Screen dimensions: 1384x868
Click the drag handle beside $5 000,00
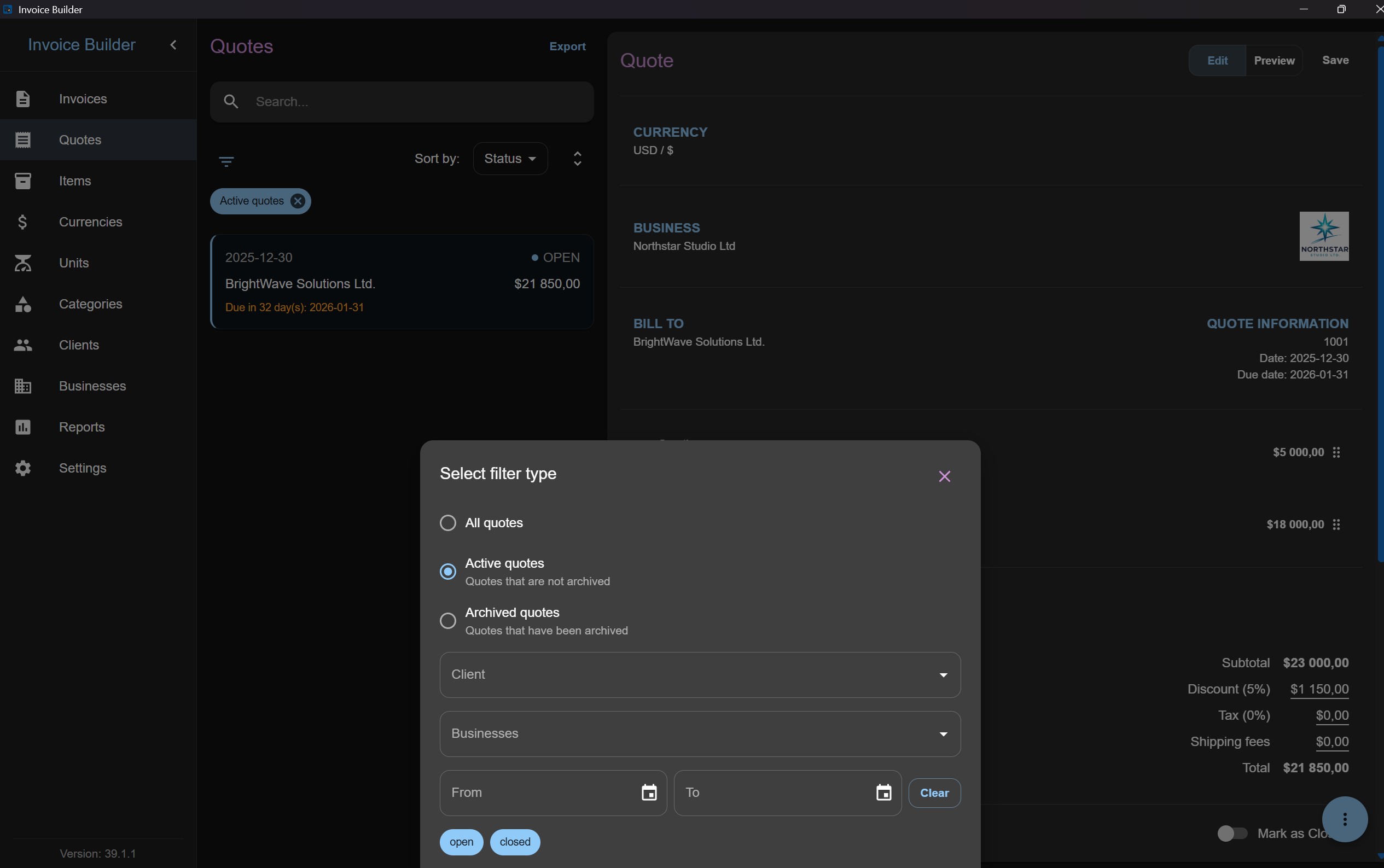pyautogui.click(x=1336, y=452)
